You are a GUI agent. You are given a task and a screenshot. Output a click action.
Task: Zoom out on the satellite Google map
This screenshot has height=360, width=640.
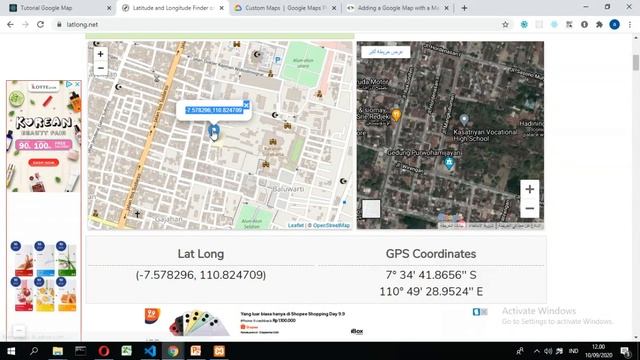tap(529, 209)
